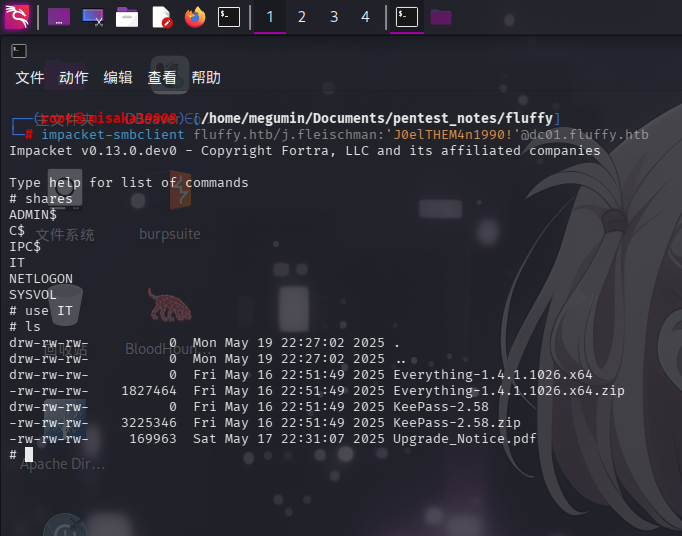Image resolution: width=682 pixels, height=536 pixels.
Task: Switch to workspace 2
Action: coord(301,17)
